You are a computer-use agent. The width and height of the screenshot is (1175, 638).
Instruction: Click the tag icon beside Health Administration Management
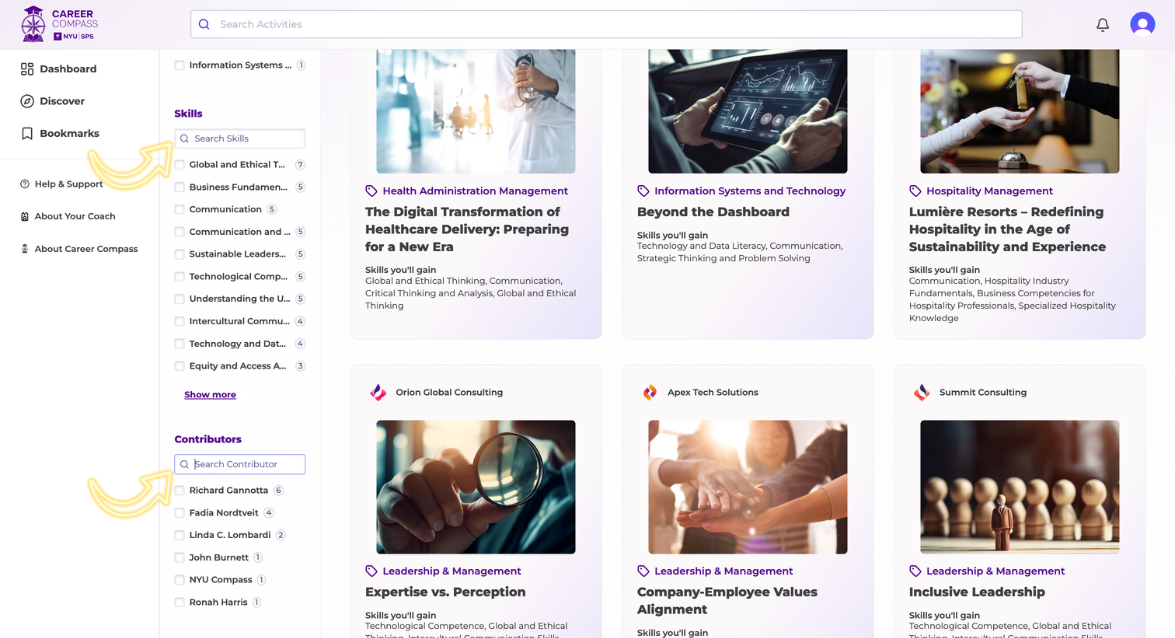click(371, 191)
